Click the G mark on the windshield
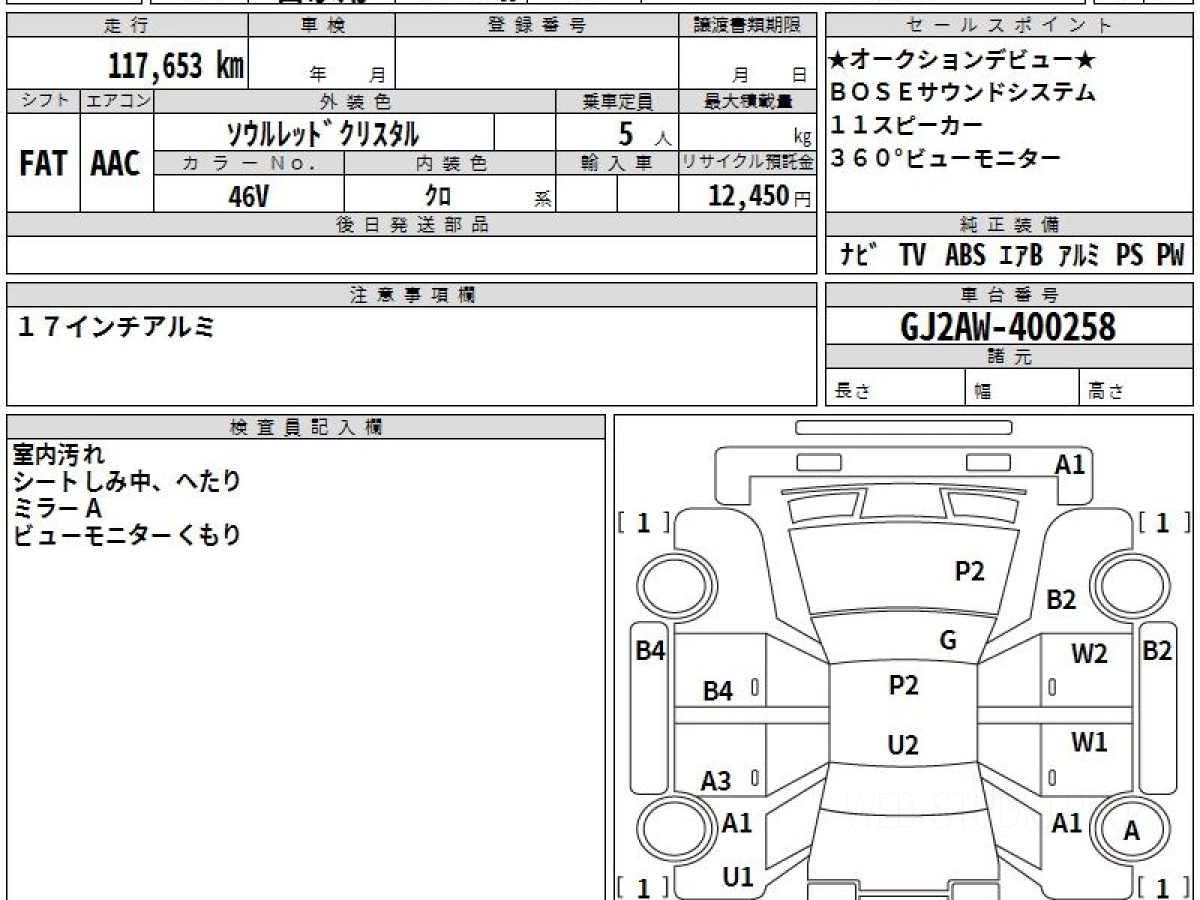The width and height of the screenshot is (1200, 900). (948, 640)
